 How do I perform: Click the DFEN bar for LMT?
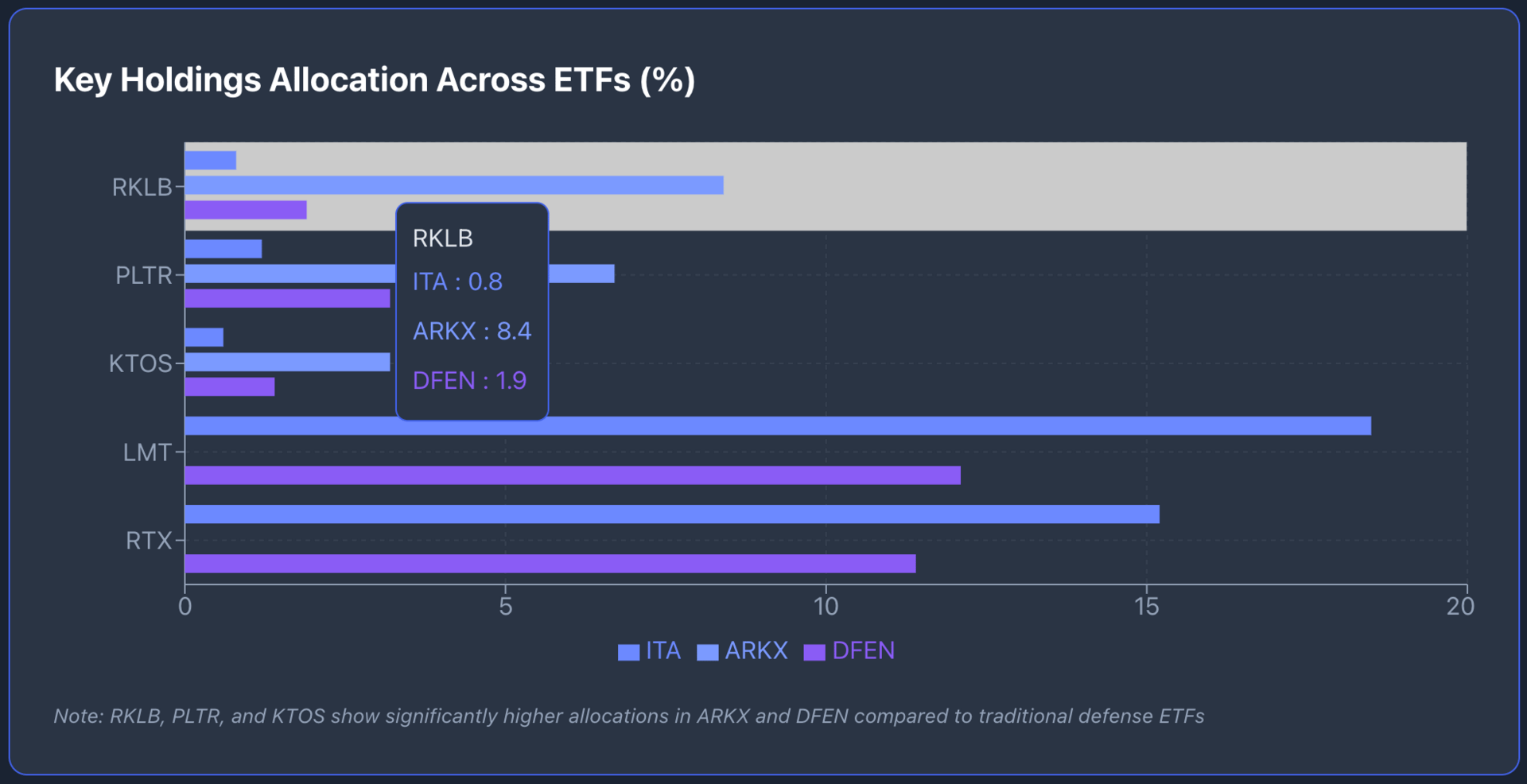coord(572,475)
